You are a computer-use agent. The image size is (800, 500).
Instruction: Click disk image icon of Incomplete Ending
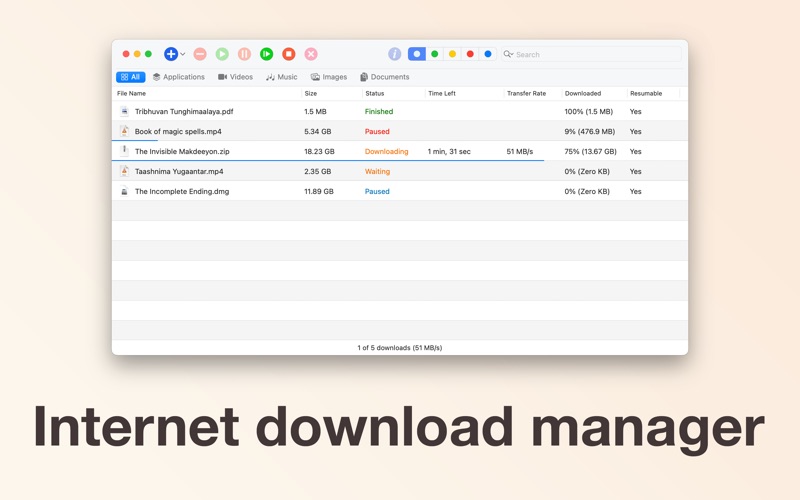coord(124,191)
